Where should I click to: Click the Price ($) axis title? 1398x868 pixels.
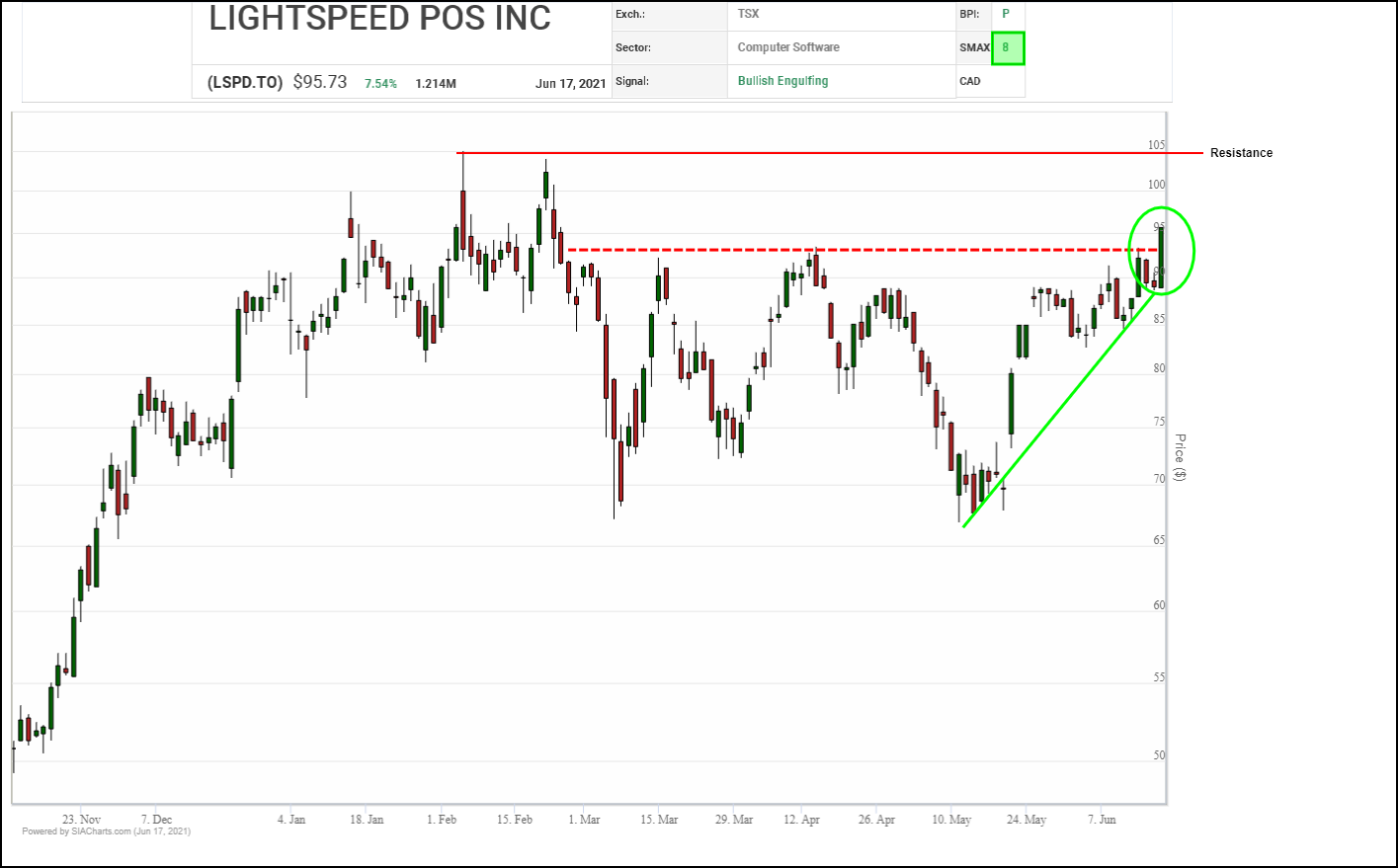(x=1179, y=457)
